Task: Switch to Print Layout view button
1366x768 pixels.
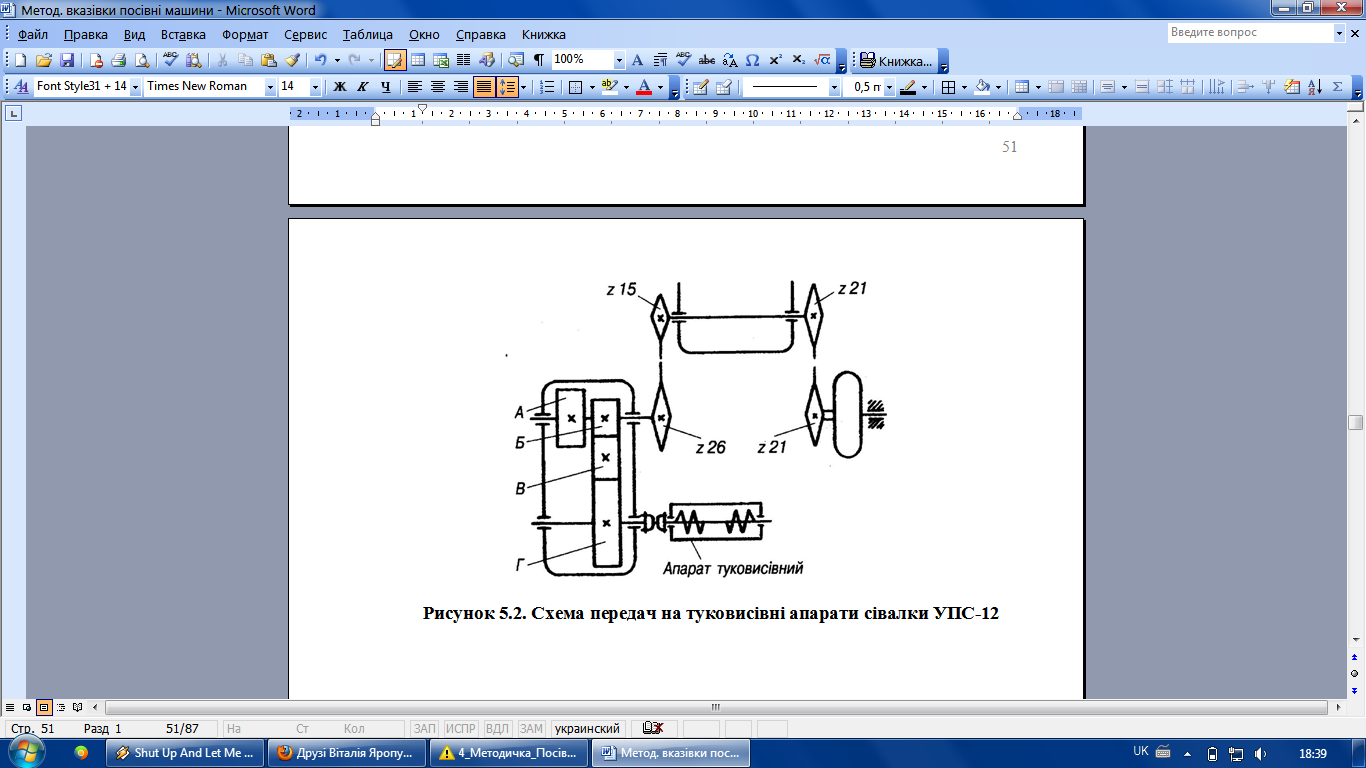Action: click(x=44, y=706)
